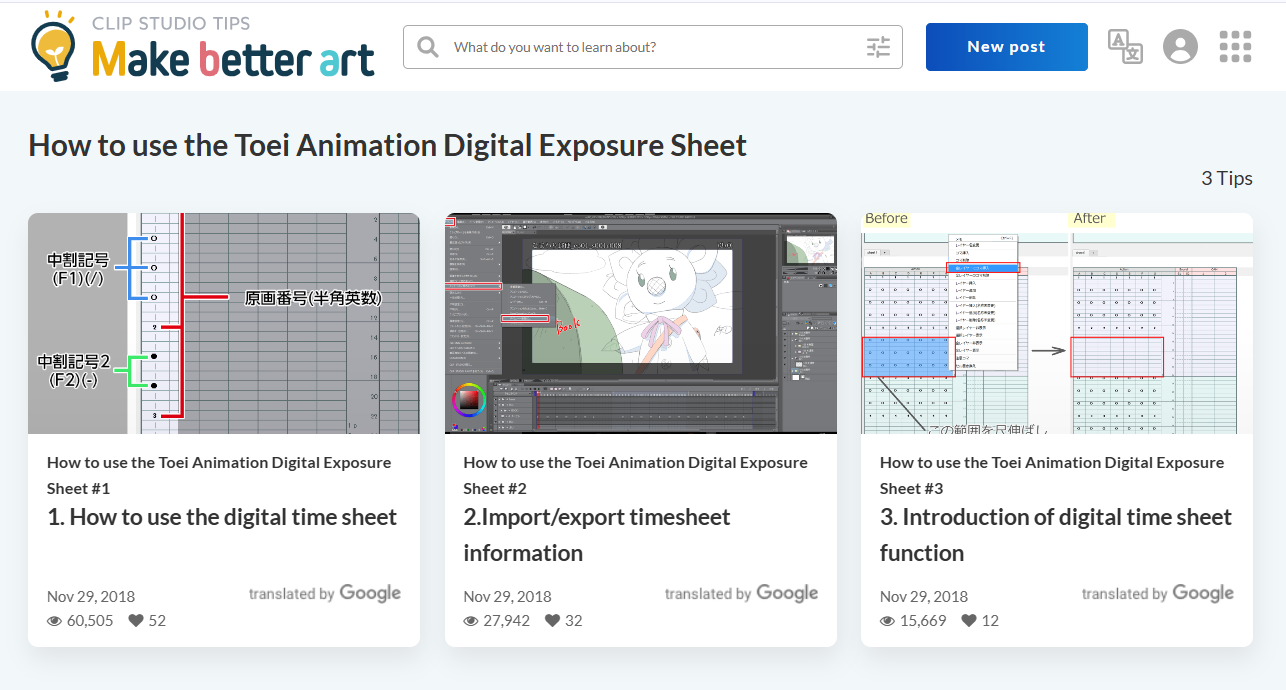Click the Nov 29, 2018 date on tip #1

[x=91, y=596]
